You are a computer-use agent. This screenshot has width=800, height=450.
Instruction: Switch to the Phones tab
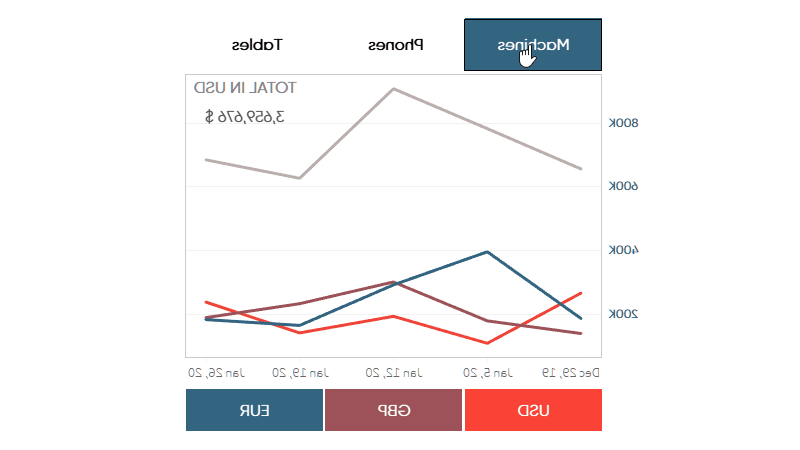[x=395, y=45]
